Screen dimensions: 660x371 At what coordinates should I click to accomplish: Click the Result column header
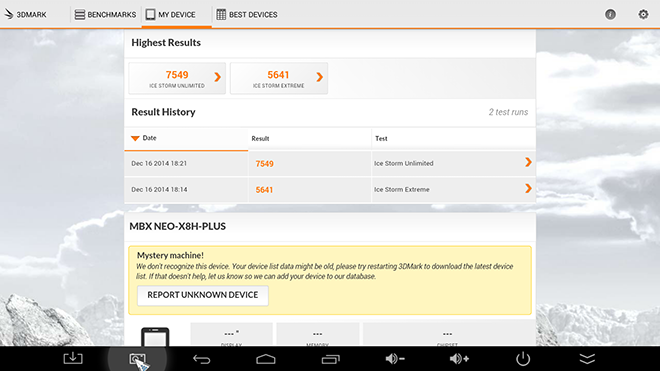pos(309,138)
